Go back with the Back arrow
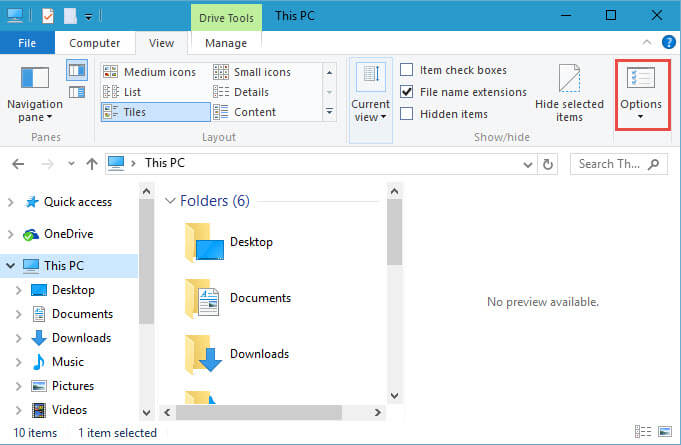The width and height of the screenshot is (681, 445). [x=18, y=164]
